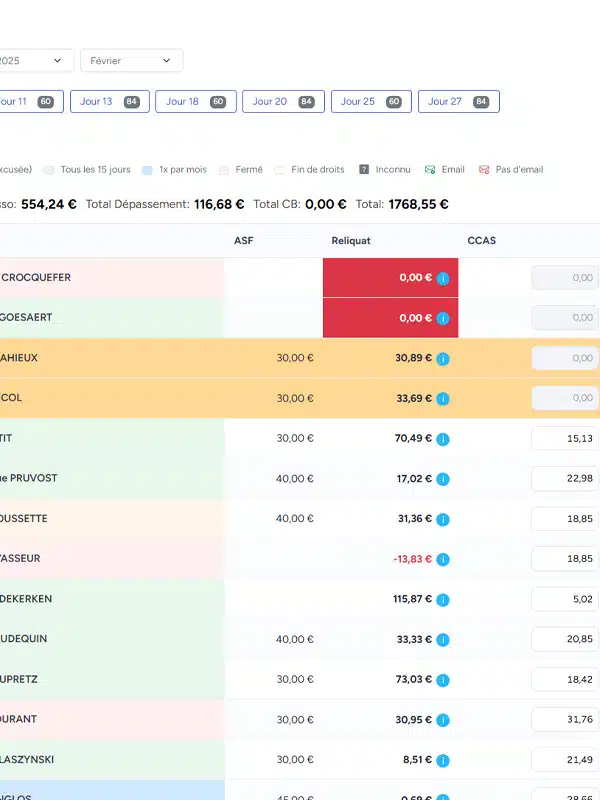Click the -13,83 € negative reliquat value

click(412, 559)
